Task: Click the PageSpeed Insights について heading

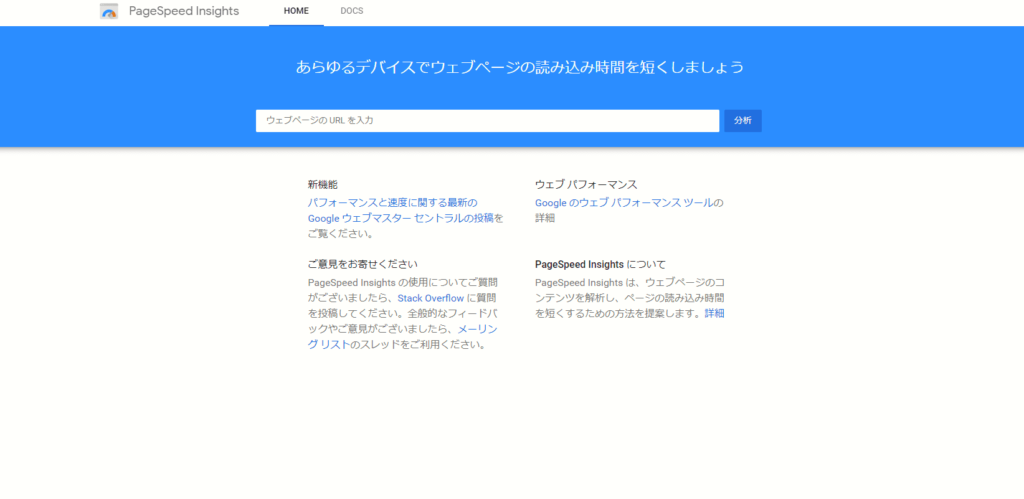Action: coord(600,265)
